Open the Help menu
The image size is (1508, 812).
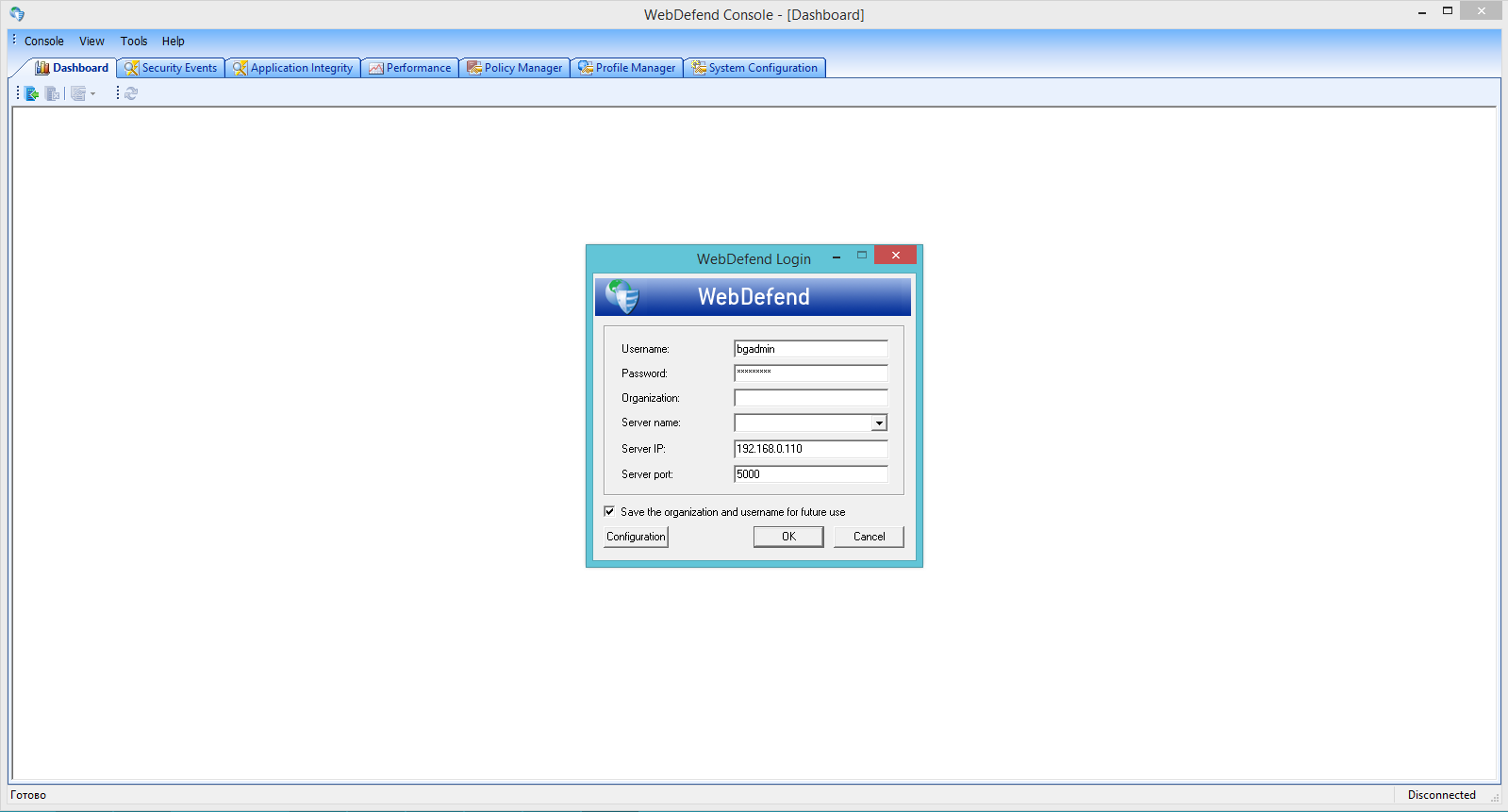tap(173, 41)
